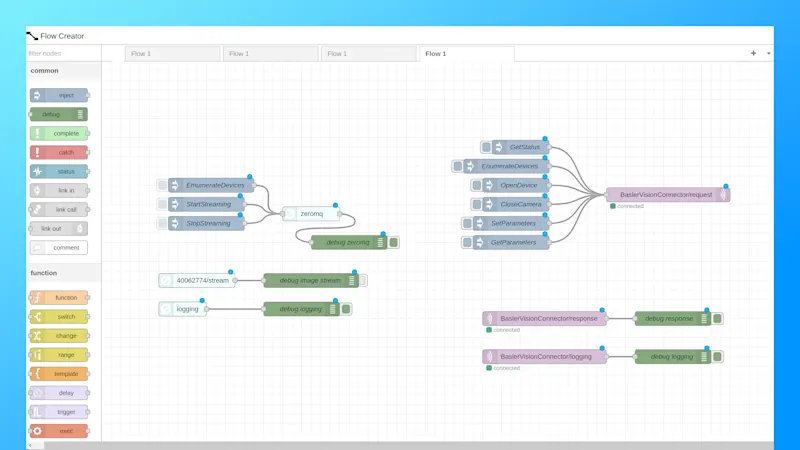The width and height of the screenshot is (800, 450).
Task: Click the switch node in function palette
Action: [x=59, y=317]
